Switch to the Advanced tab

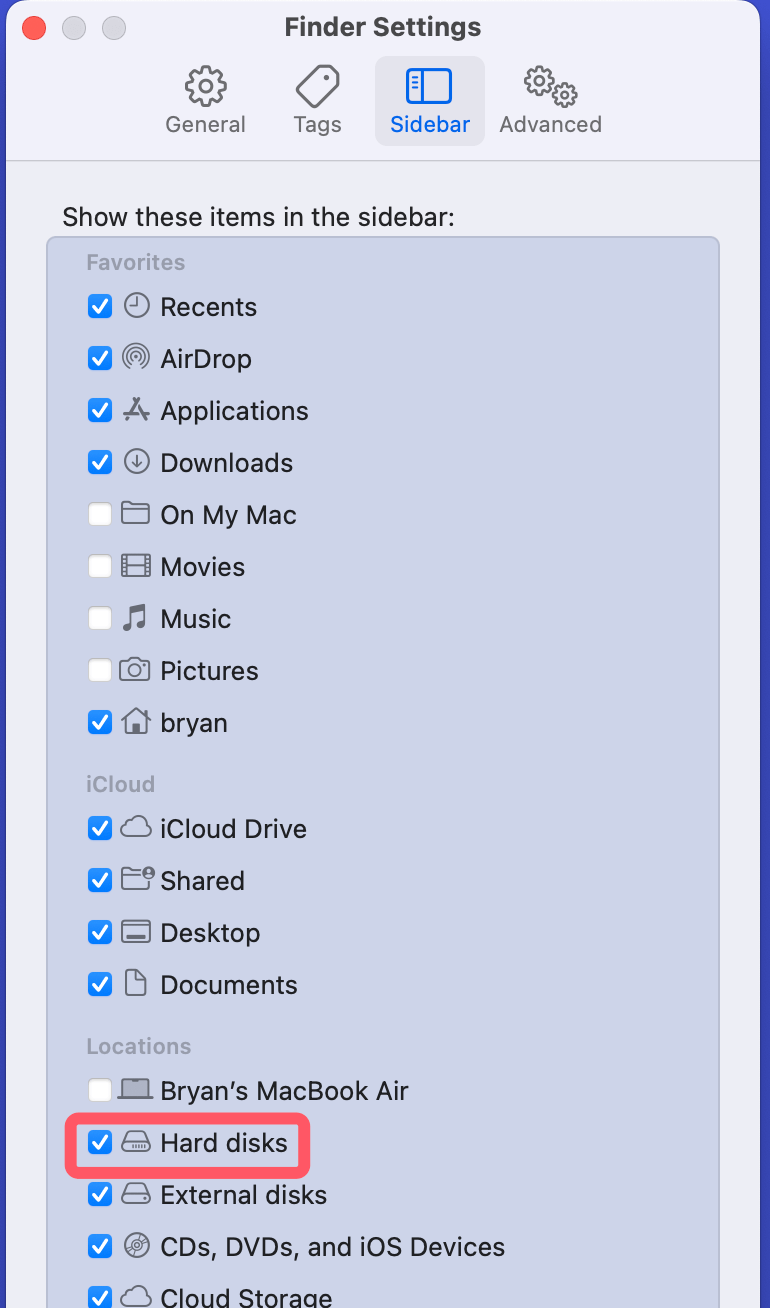tap(549, 100)
